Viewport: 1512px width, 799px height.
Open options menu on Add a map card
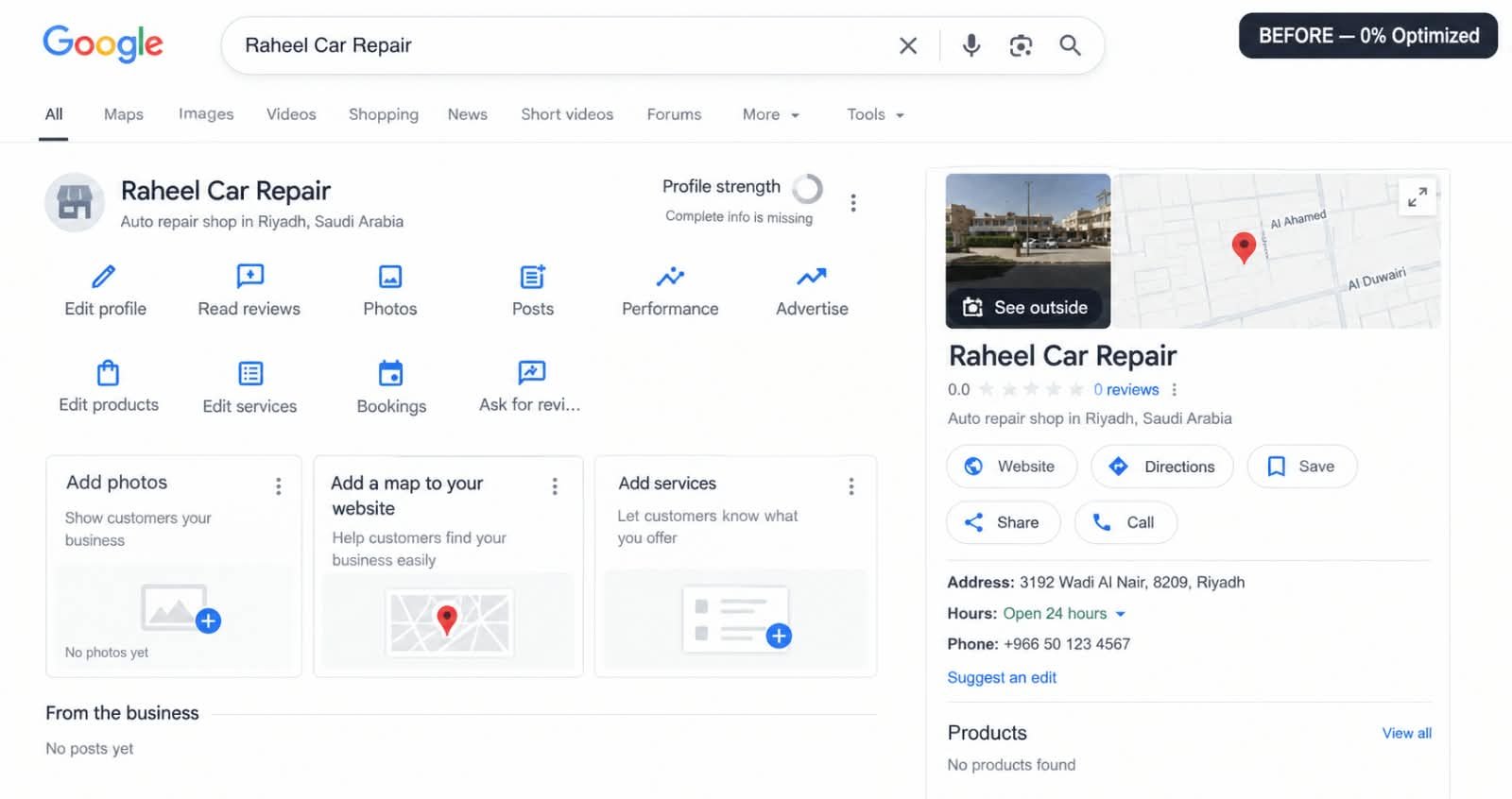[x=555, y=486]
